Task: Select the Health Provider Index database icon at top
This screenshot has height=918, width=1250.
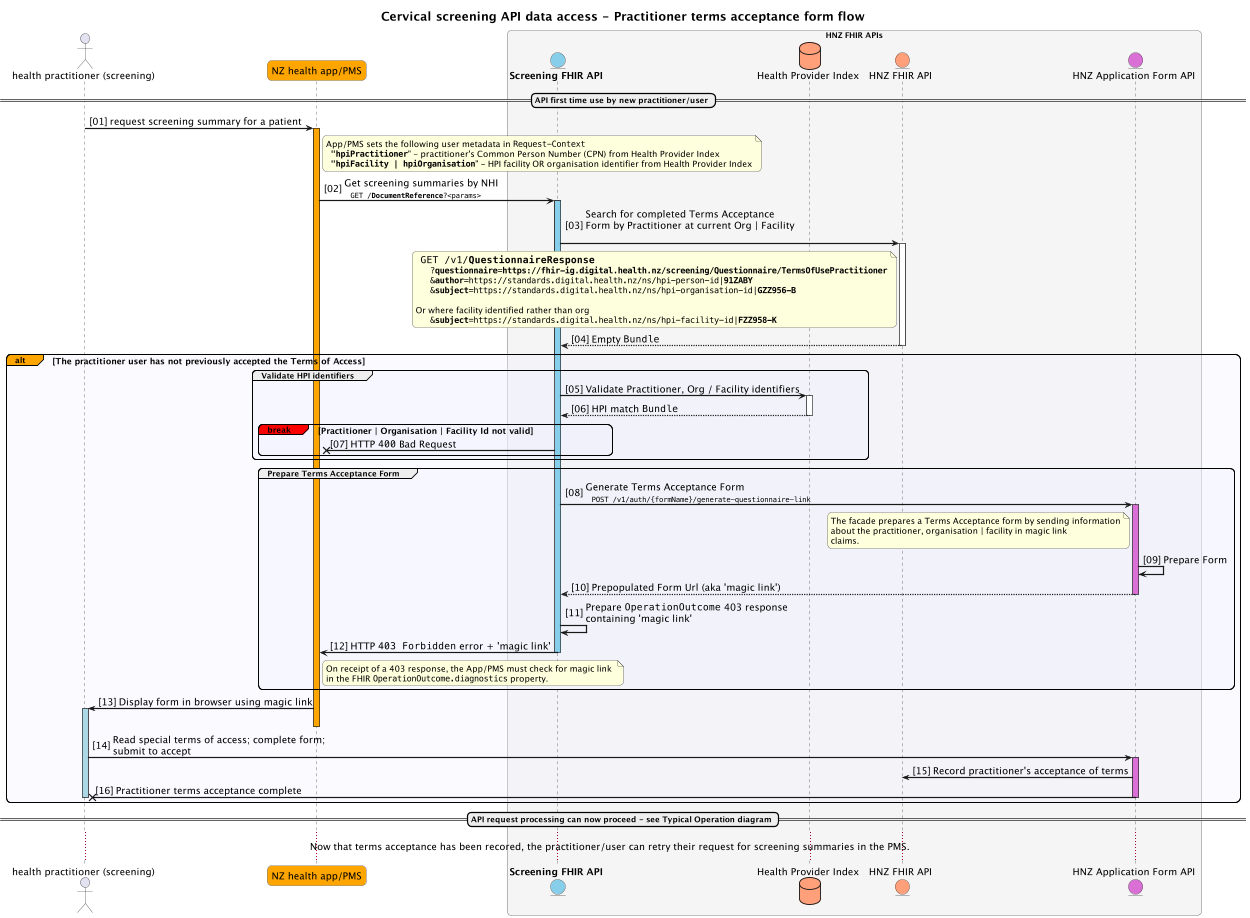Action: pyautogui.click(x=809, y=55)
